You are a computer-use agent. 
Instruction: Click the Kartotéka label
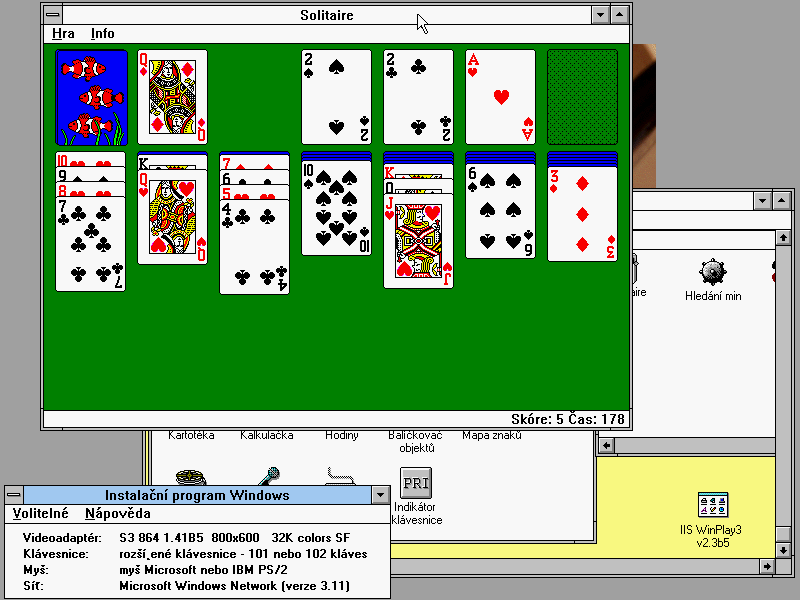pos(191,435)
